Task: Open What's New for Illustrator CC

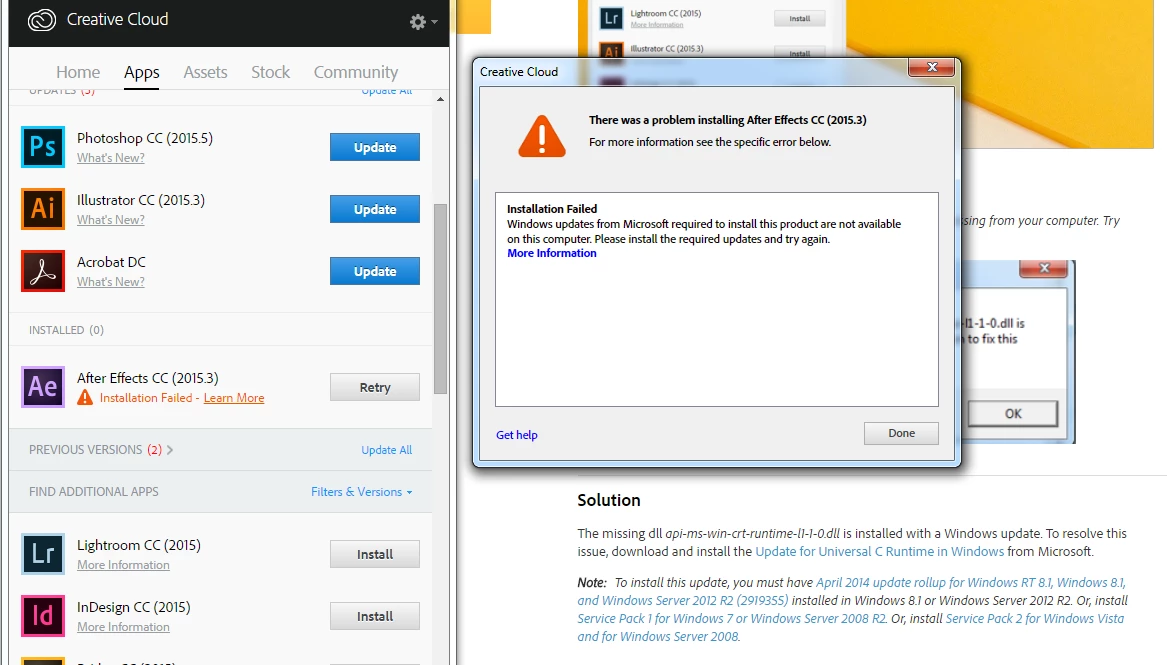Action: (111, 219)
